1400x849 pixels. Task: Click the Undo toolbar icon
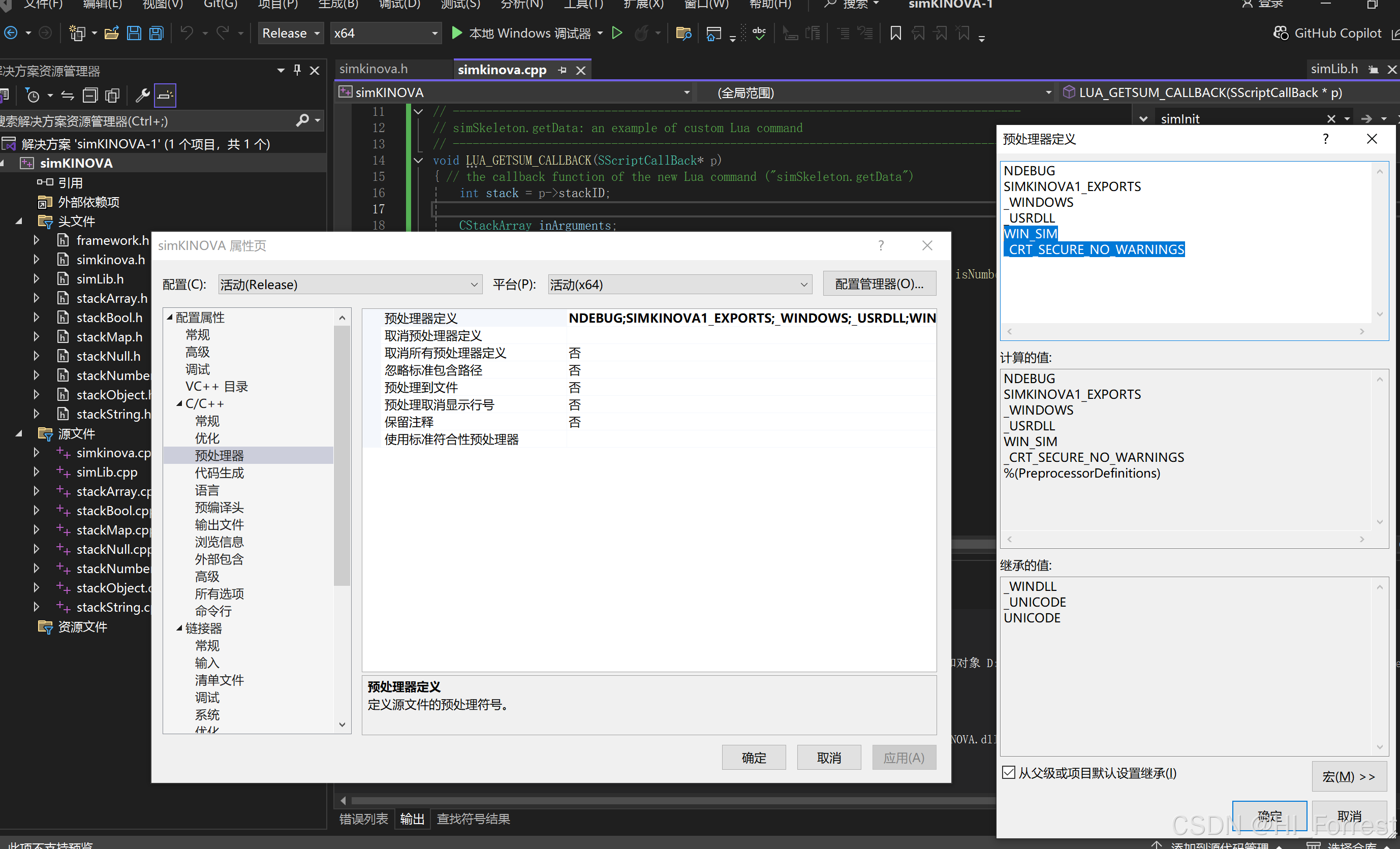coord(186,33)
